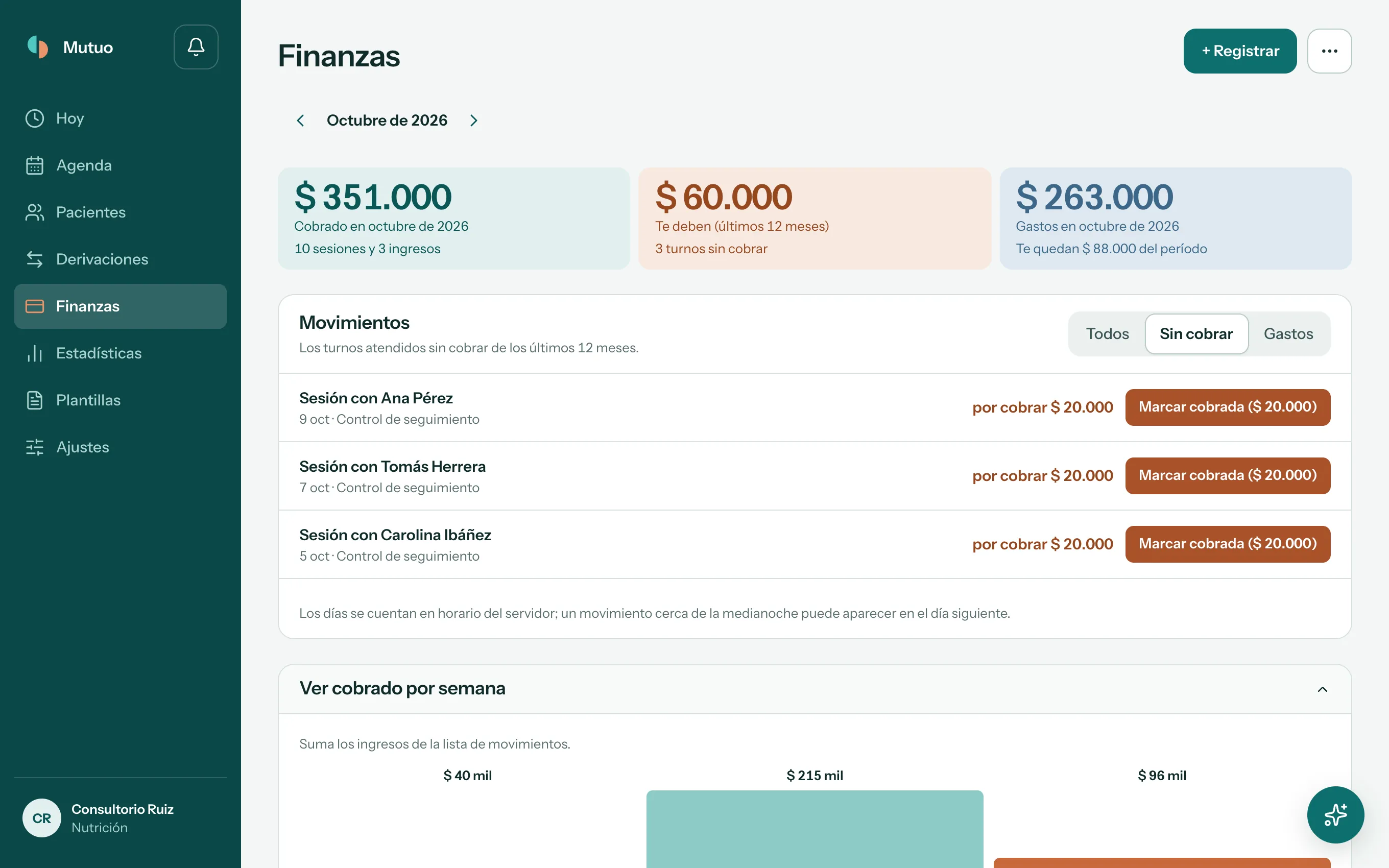The width and height of the screenshot is (1389, 868).
Task: Open the notifications bell
Action: [x=196, y=47]
